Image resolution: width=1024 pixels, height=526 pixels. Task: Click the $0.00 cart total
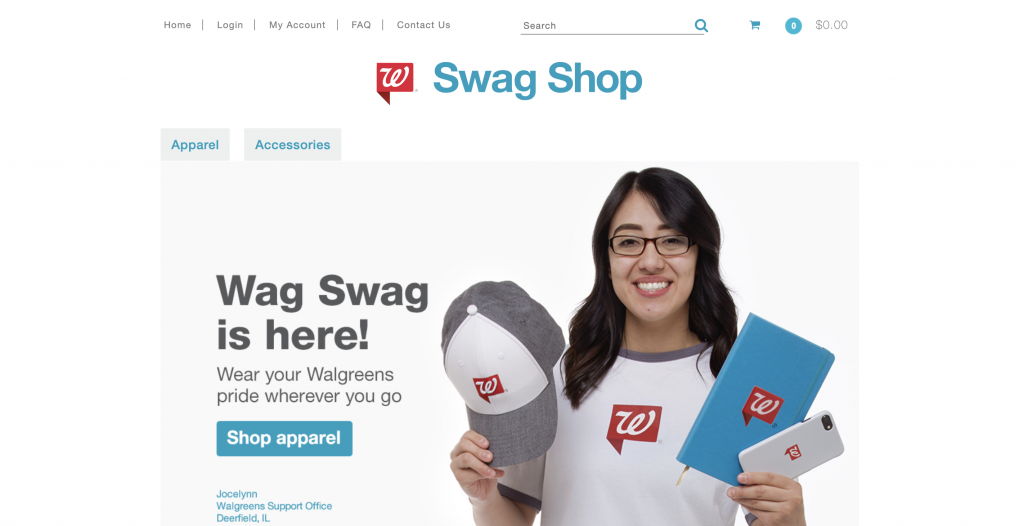(x=831, y=25)
